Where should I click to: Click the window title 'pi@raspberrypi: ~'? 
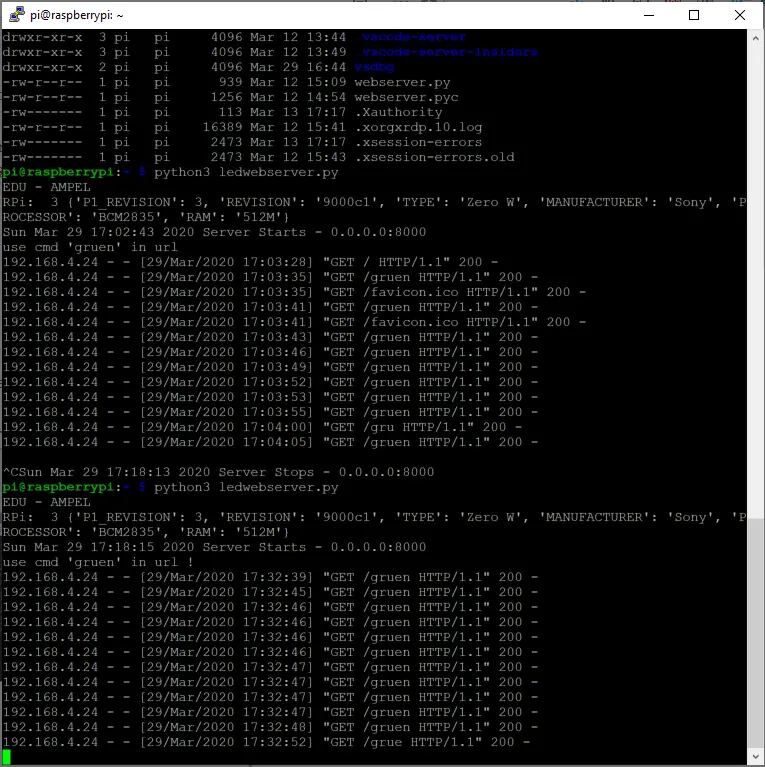pos(77,15)
